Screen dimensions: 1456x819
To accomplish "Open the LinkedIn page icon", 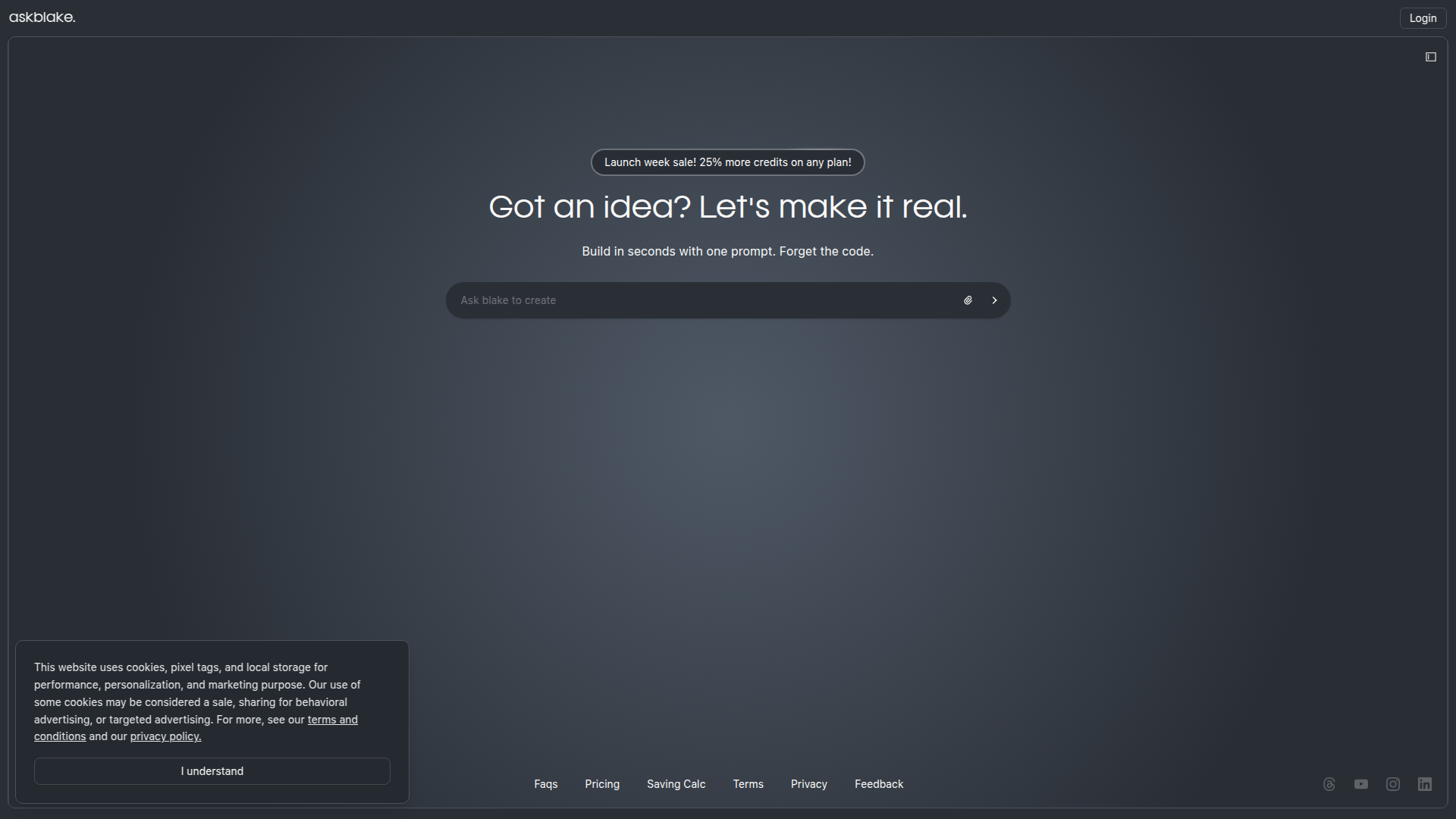I will pyautogui.click(x=1425, y=784).
